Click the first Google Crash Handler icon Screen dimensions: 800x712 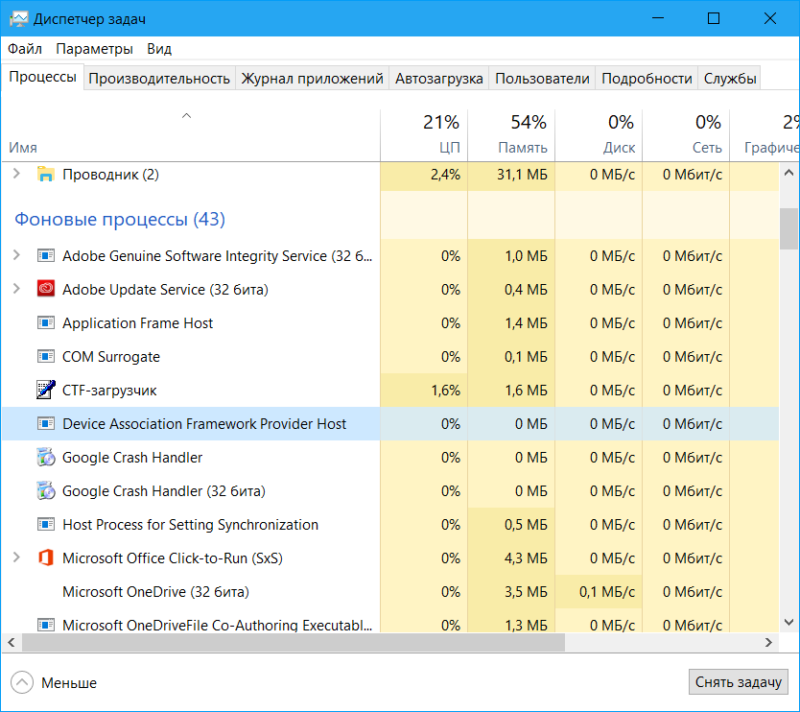coord(45,457)
